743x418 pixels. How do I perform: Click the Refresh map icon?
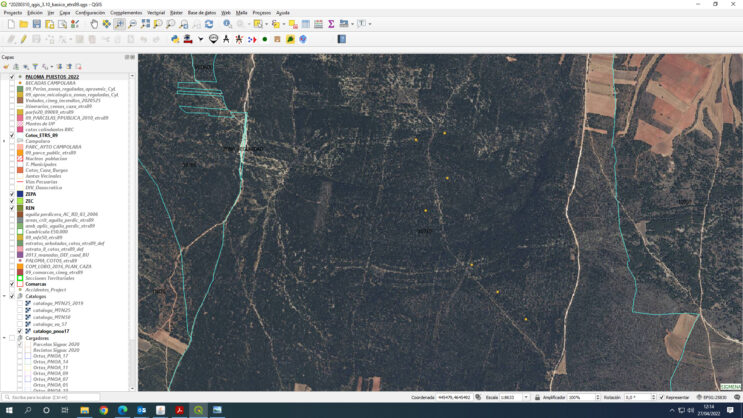(209, 24)
